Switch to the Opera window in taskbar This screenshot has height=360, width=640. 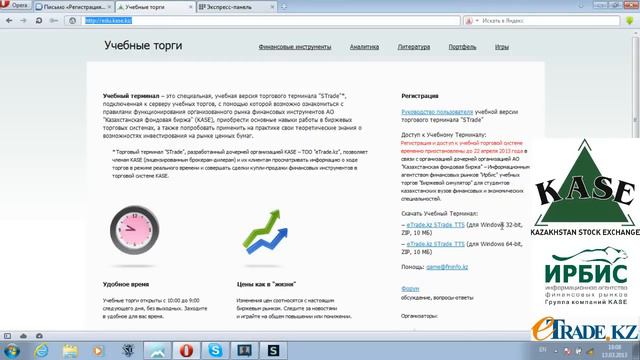click(x=186, y=351)
